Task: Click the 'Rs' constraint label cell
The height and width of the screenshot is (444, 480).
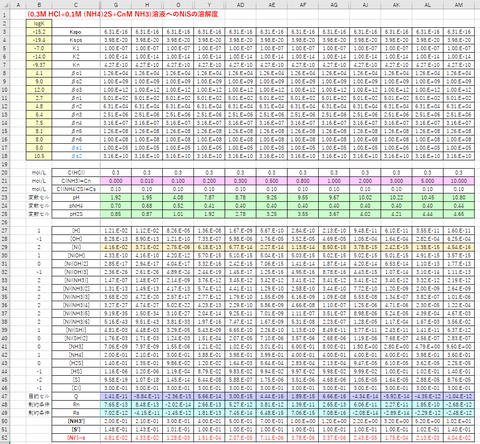Action: (76, 413)
